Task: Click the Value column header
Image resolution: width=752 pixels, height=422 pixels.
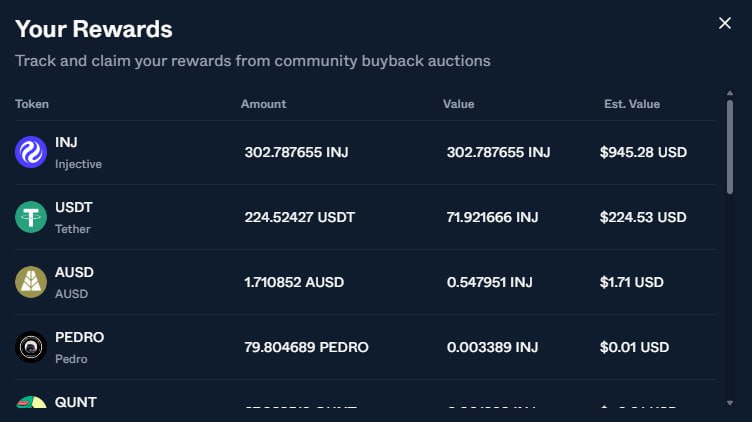Action: (459, 104)
